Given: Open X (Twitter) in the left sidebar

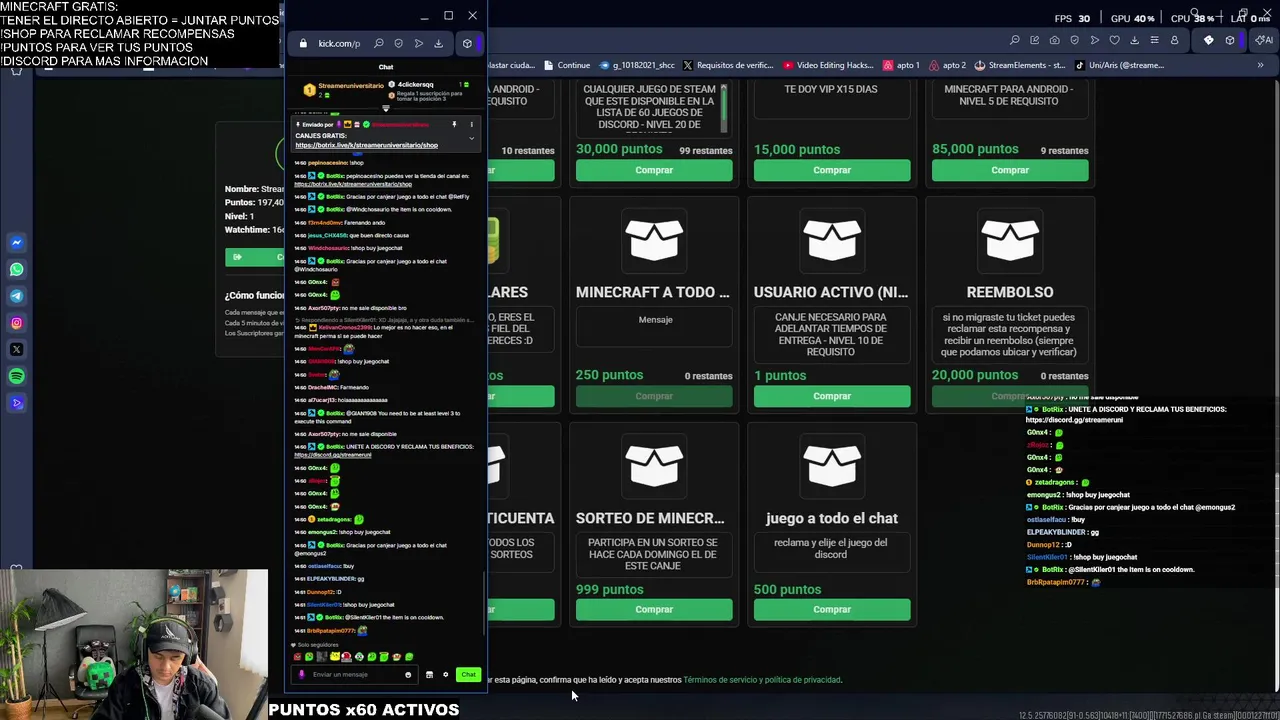Looking at the screenshot, I should (16, 349).
